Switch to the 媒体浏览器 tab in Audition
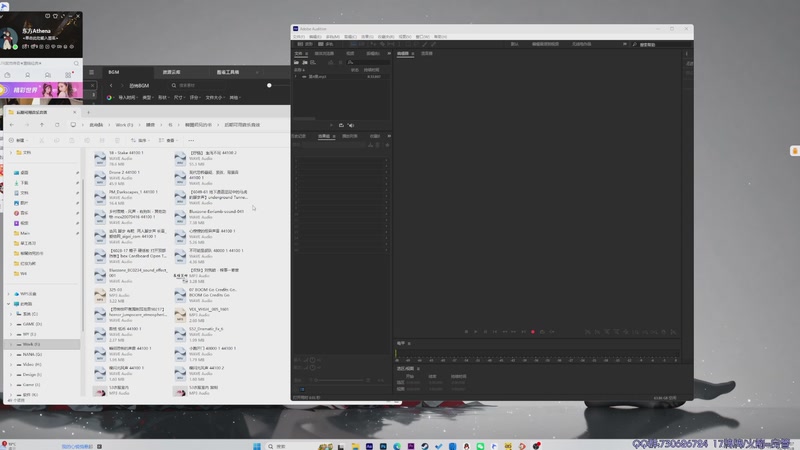The image size is (800, 450). tap(324, 53)
